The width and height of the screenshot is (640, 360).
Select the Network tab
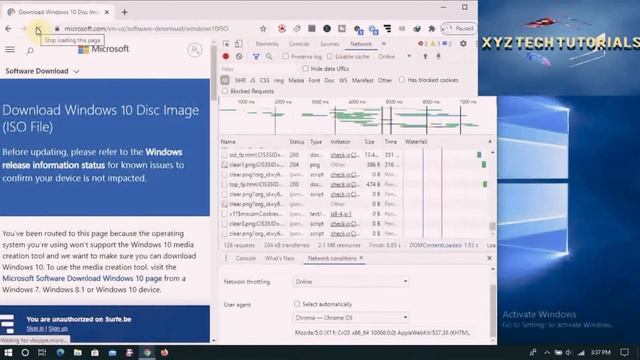361,44
